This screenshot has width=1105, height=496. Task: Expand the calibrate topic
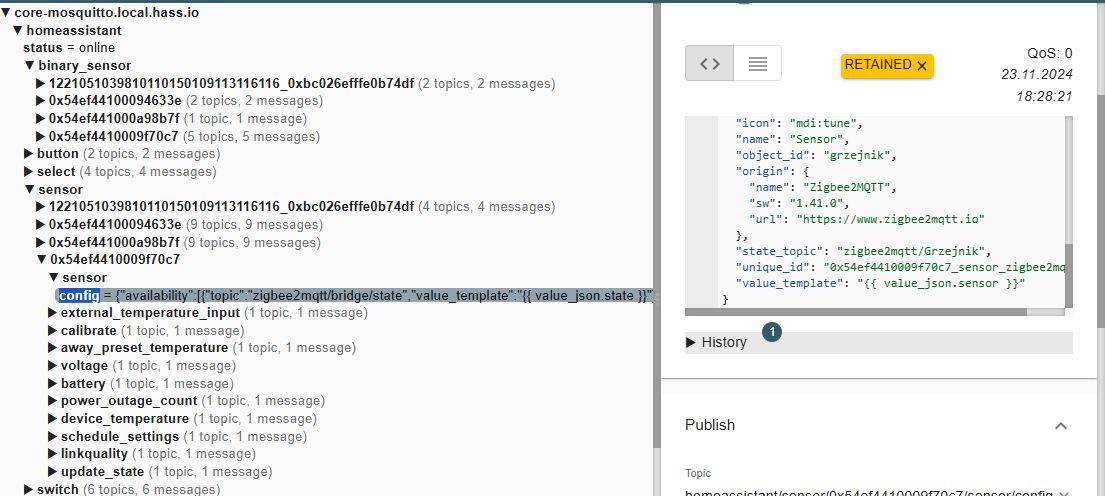(53, 330)
